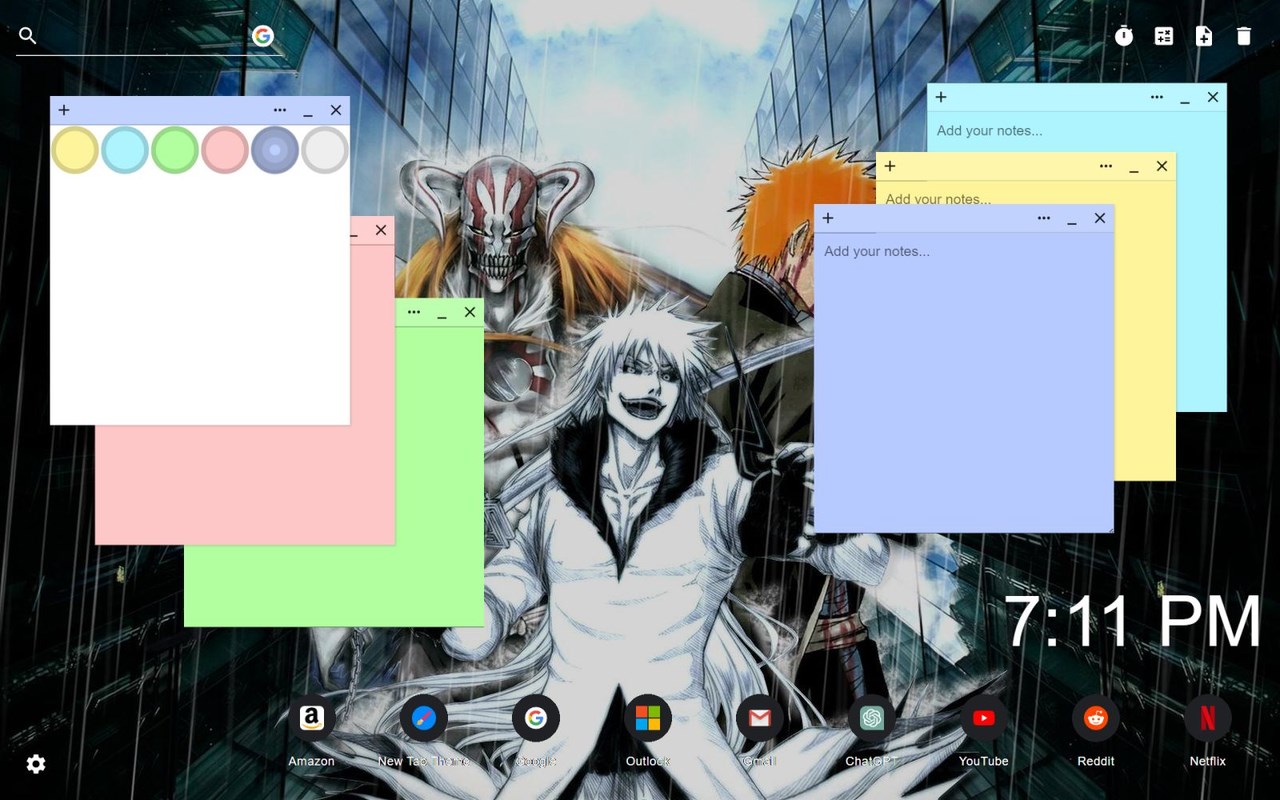The height and width of the screenshot is (800, 1280).
Task: Click plus icon on purple note
Action: click(828, 218)
